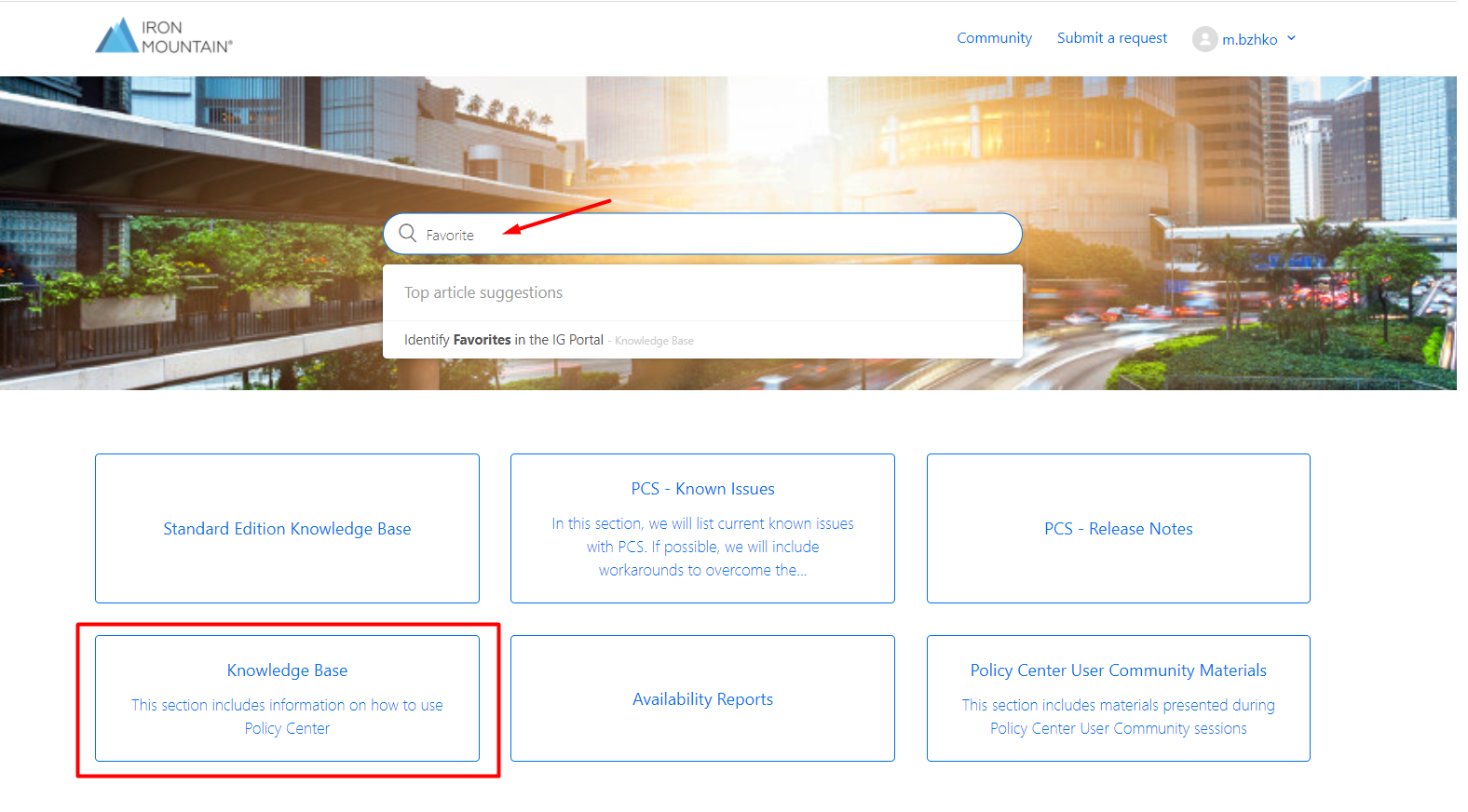Screen dimensions: 1468x812
Task: Open Policy Center User Community Materials title
Action: click(x=1118, y=670)
